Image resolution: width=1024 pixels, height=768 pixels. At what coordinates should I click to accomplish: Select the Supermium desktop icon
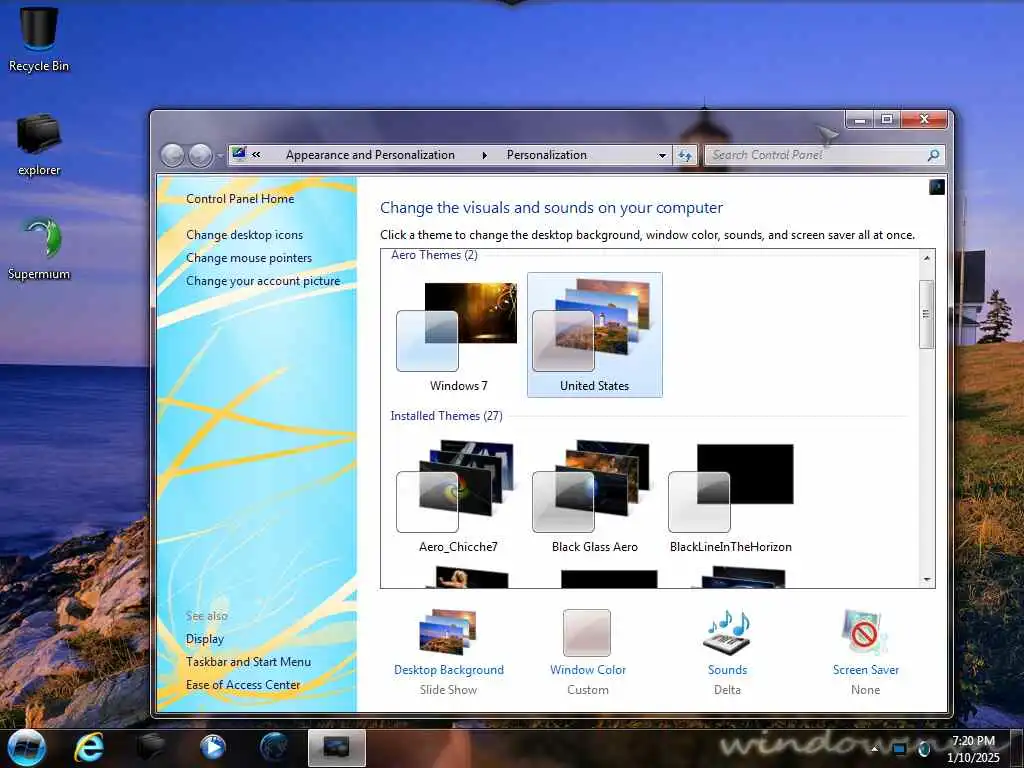(39, 249)
